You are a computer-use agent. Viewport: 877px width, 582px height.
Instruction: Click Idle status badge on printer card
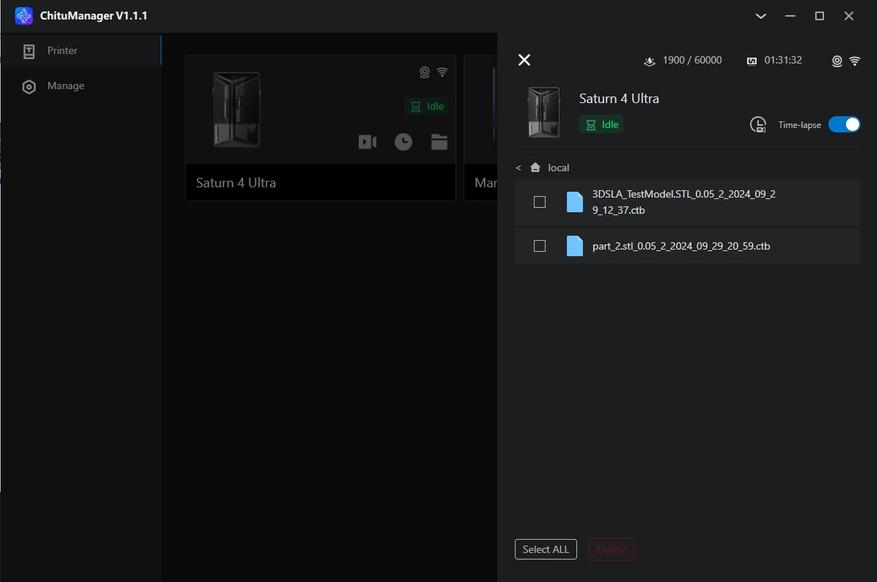click(427, 106)
